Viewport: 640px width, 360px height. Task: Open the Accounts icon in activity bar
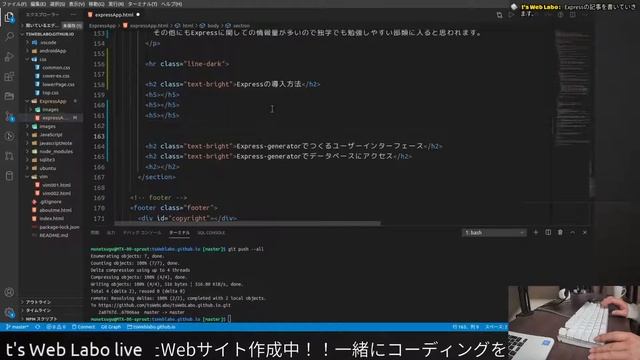click(9, 292)
